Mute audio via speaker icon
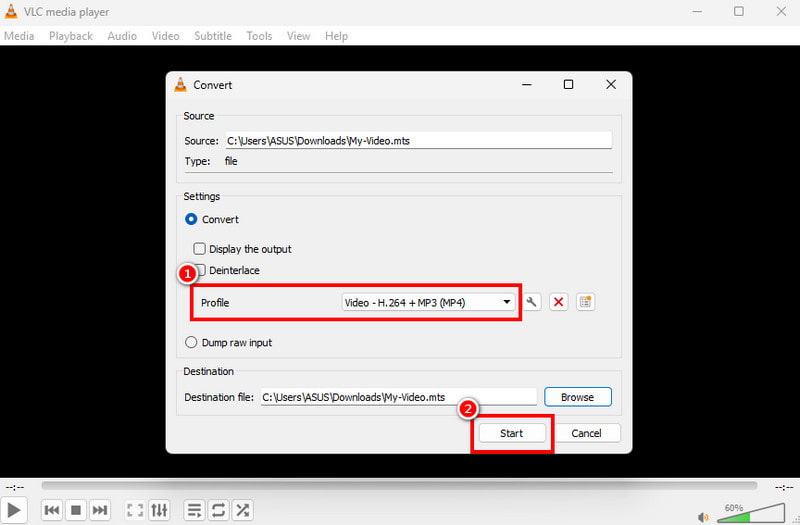This screenshot has height=525, width=800. coord(704,517)
